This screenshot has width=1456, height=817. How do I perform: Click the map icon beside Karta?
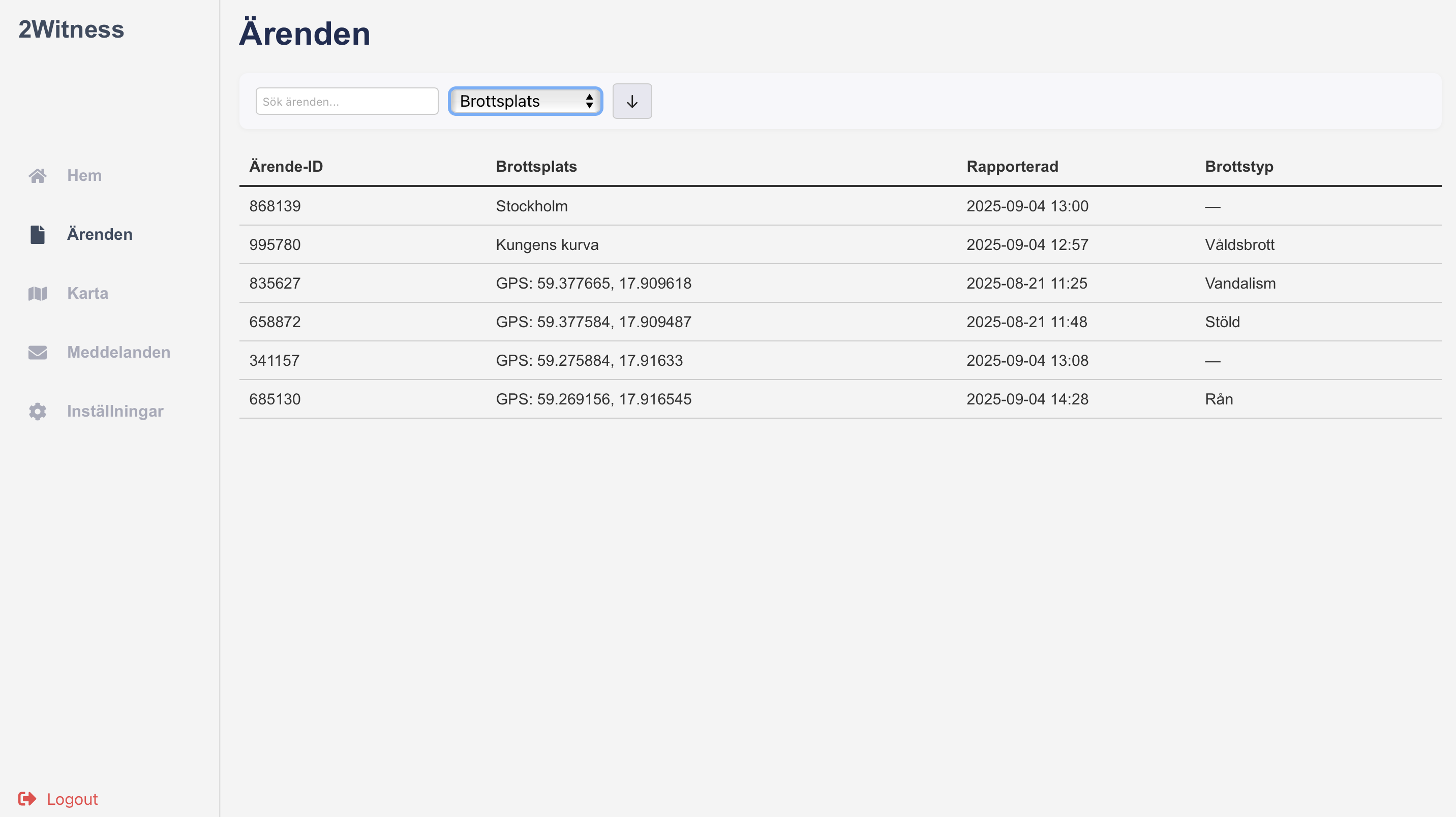37,294
